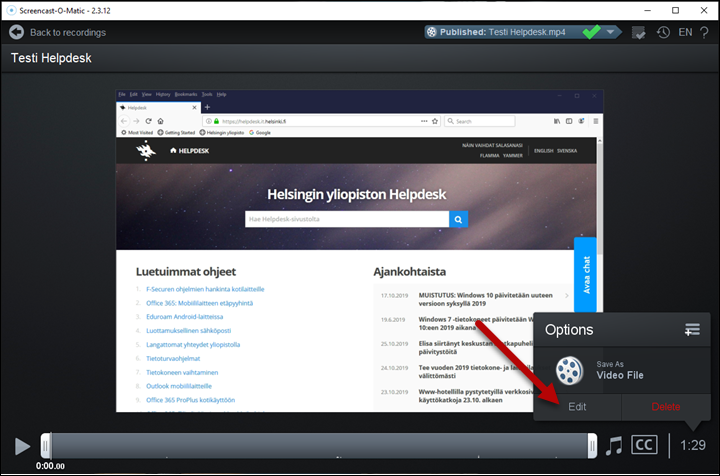This screenshot has height=476, width=720.
Task: Open help with the question mark icon
Action: pyautogui.click(x=704, y=33)
